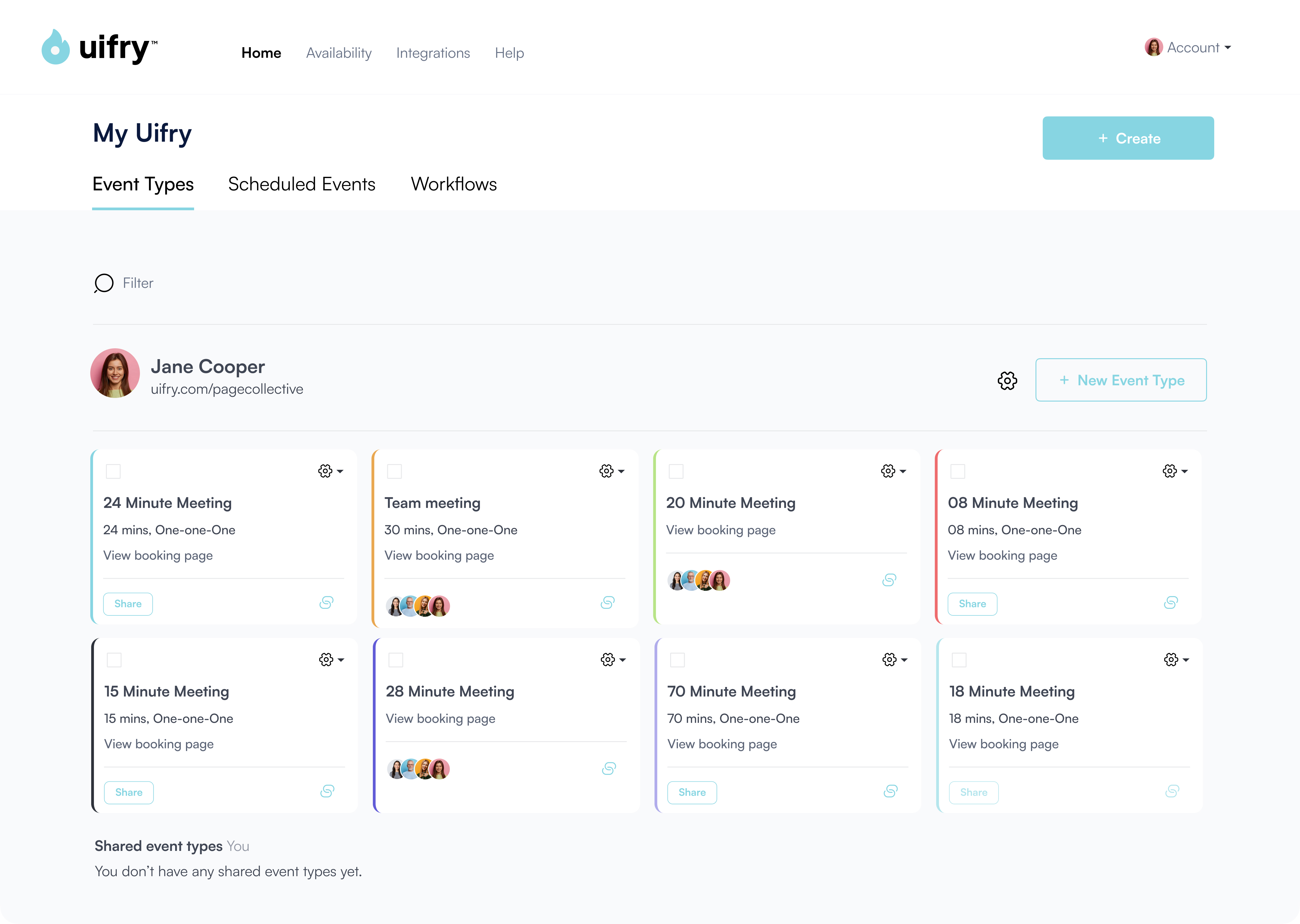Select the 24 Minute Meeting checkbox
The width and height of the screenshot is (1300, 924).
(x=113, y=471)
